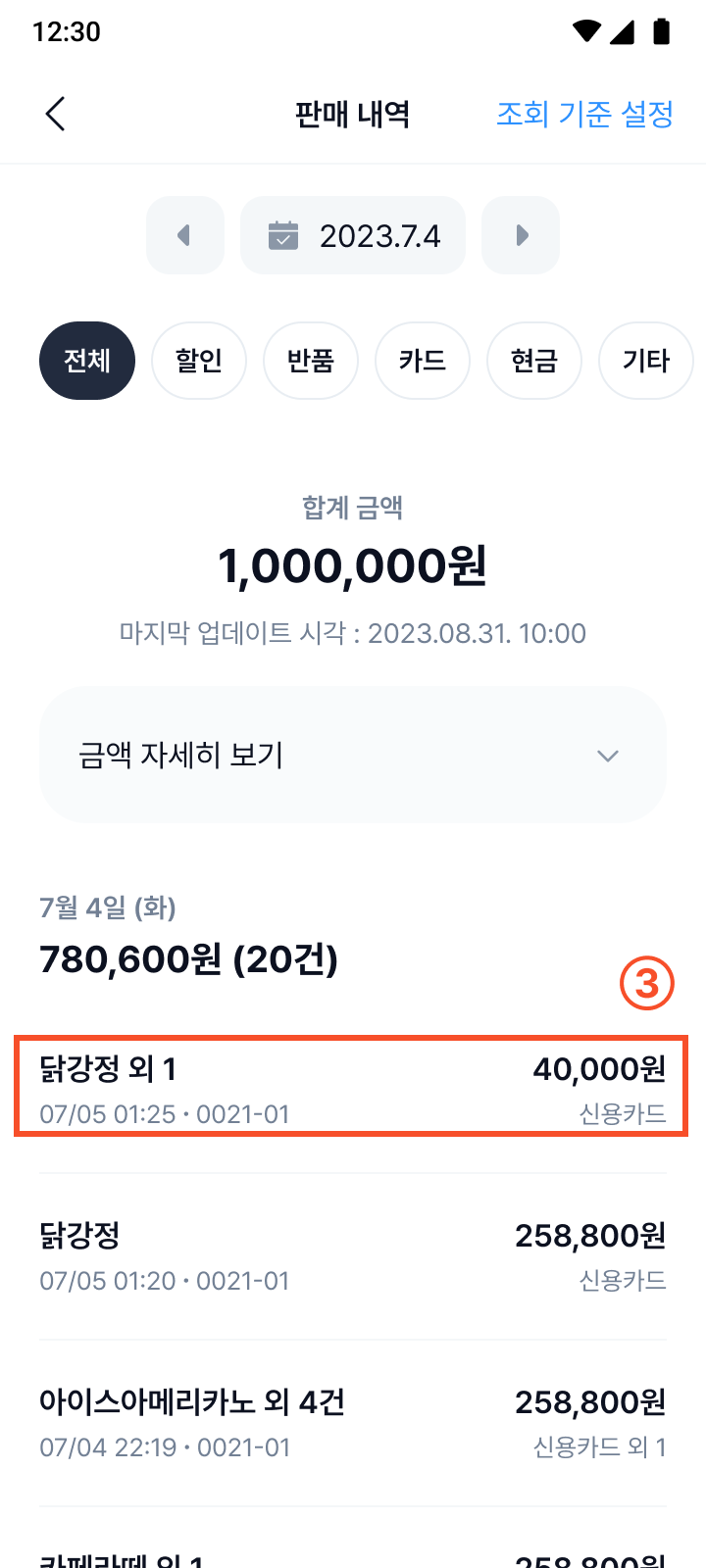The height and width of the screenshot is (1568, 706).
Task: Tap the chevron beside 금액 자세히 보기
Action: (x=608, y=756)
